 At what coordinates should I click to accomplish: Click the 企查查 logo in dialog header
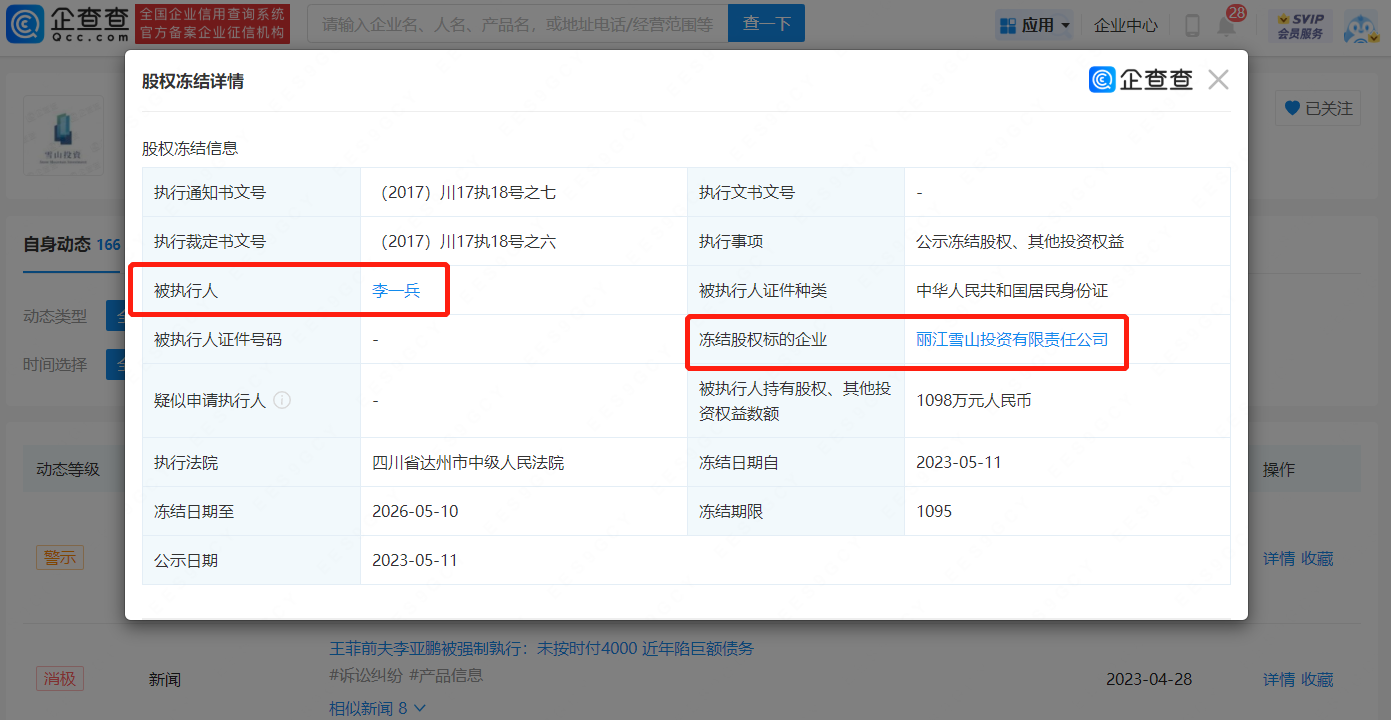pyautogui.click(x=1141, y=80)
